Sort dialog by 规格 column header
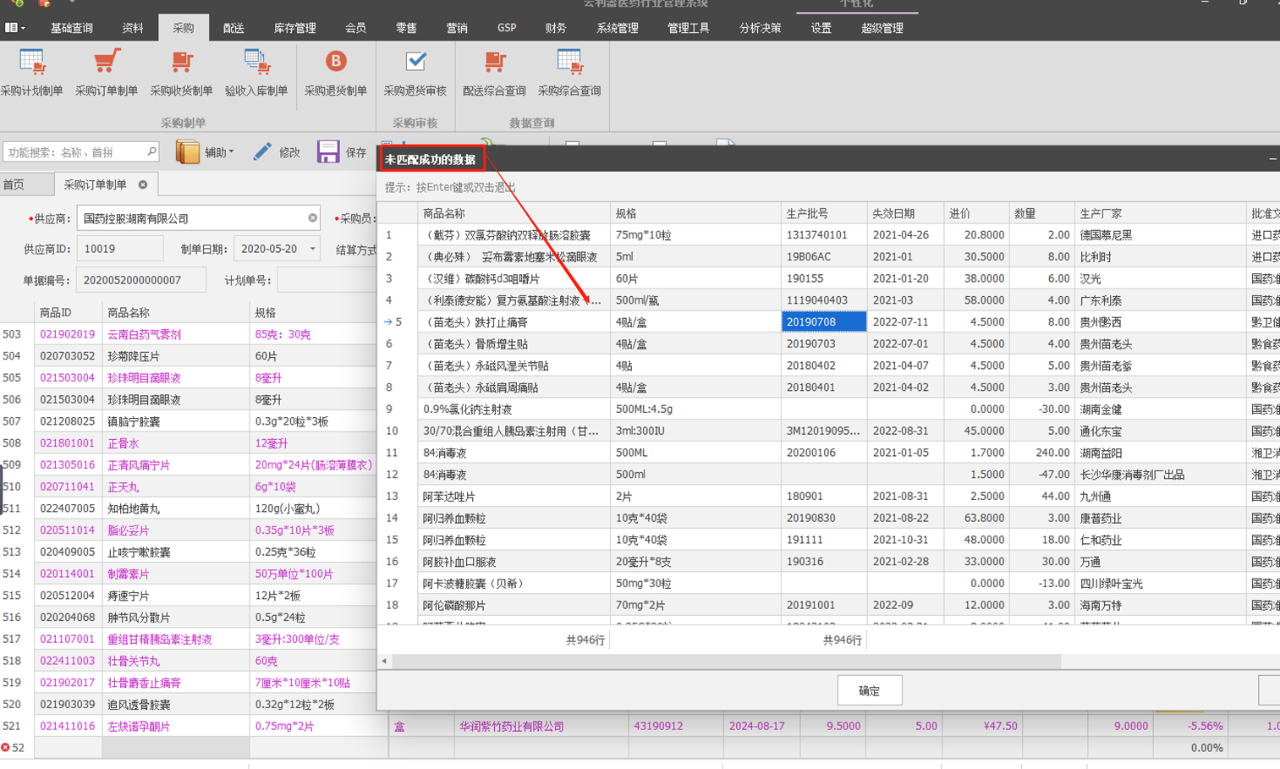1280x769 pixels. tap(695, 213)
